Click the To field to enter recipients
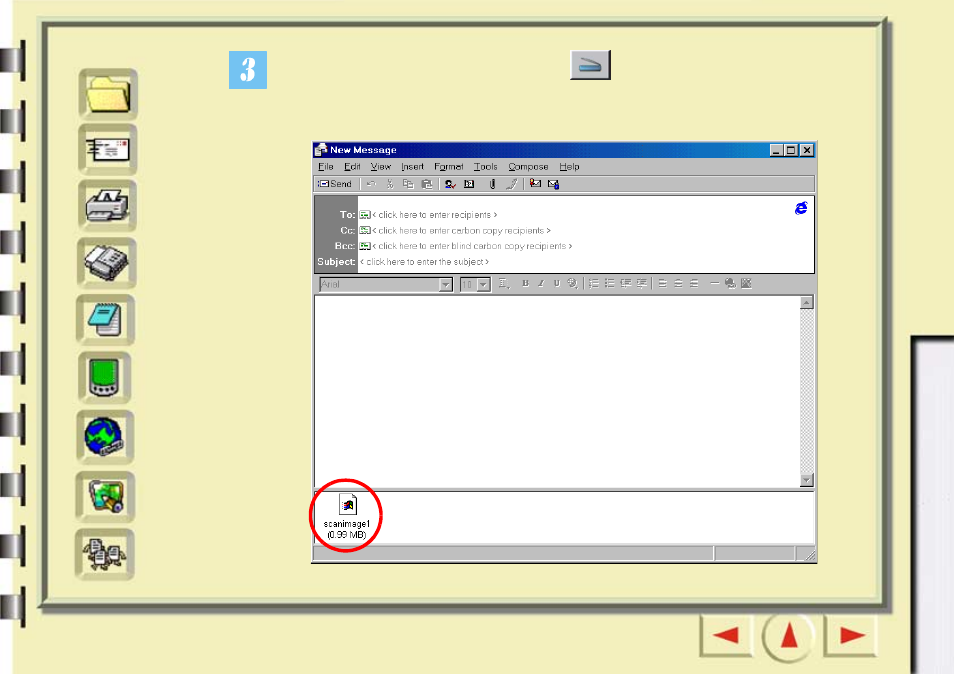 point(434,215)
